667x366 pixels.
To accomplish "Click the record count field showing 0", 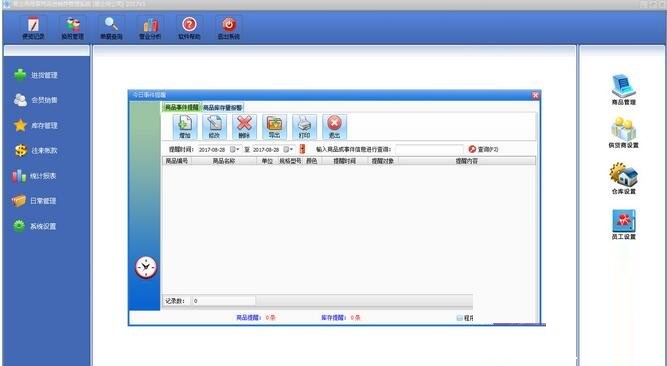I will 223,301.
